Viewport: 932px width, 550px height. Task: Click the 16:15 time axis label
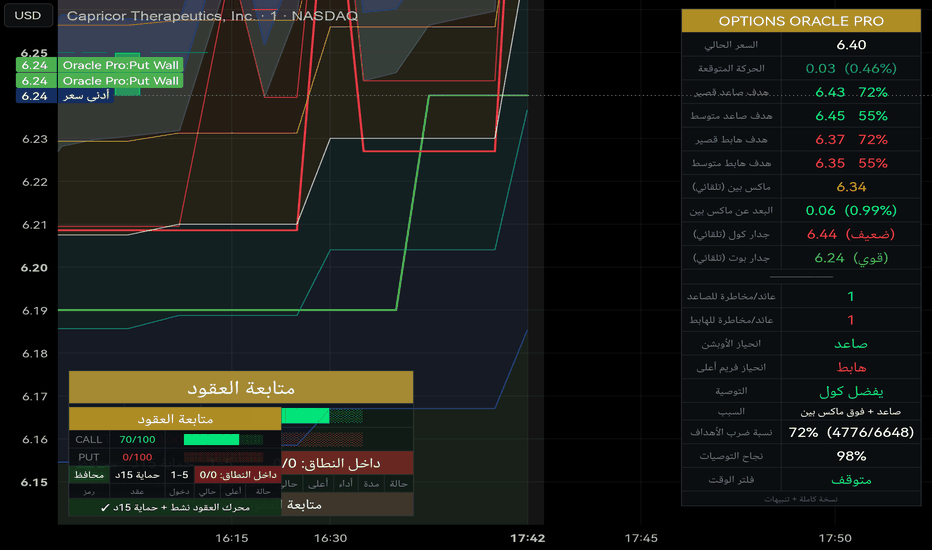[232, 538]
